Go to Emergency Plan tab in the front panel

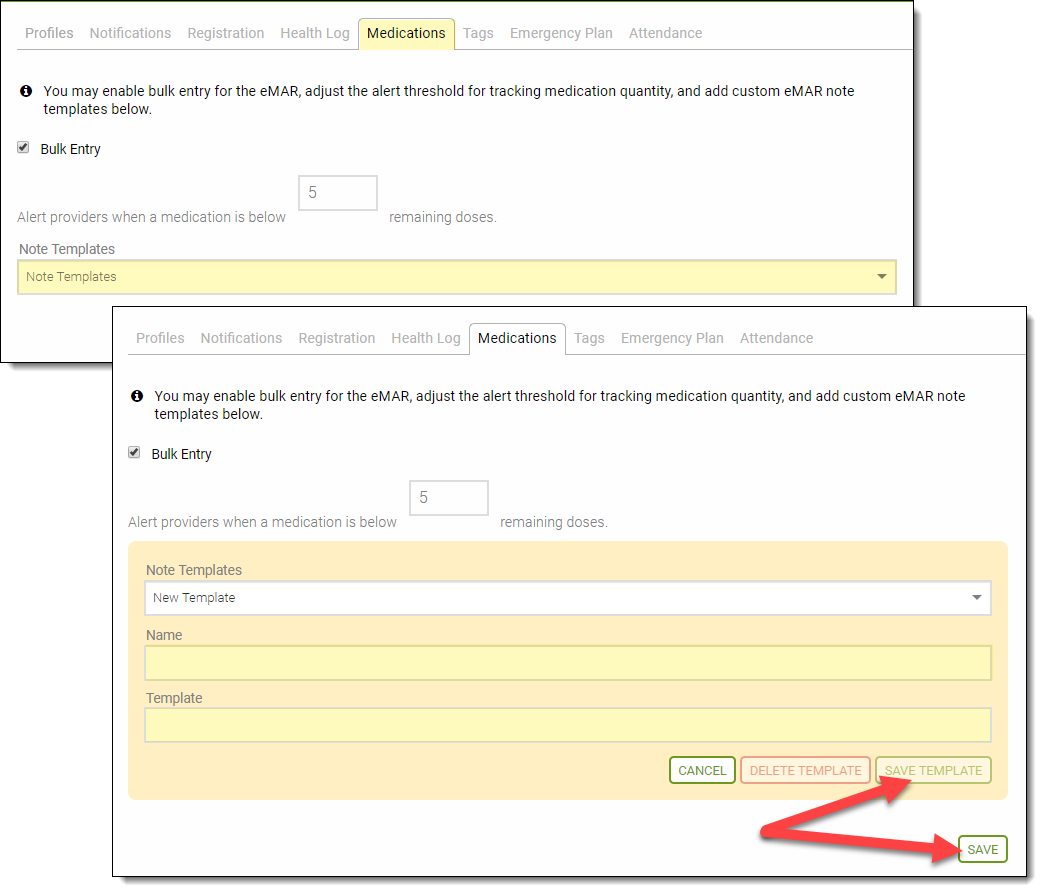pyautogui.click(x=672, y=338)
